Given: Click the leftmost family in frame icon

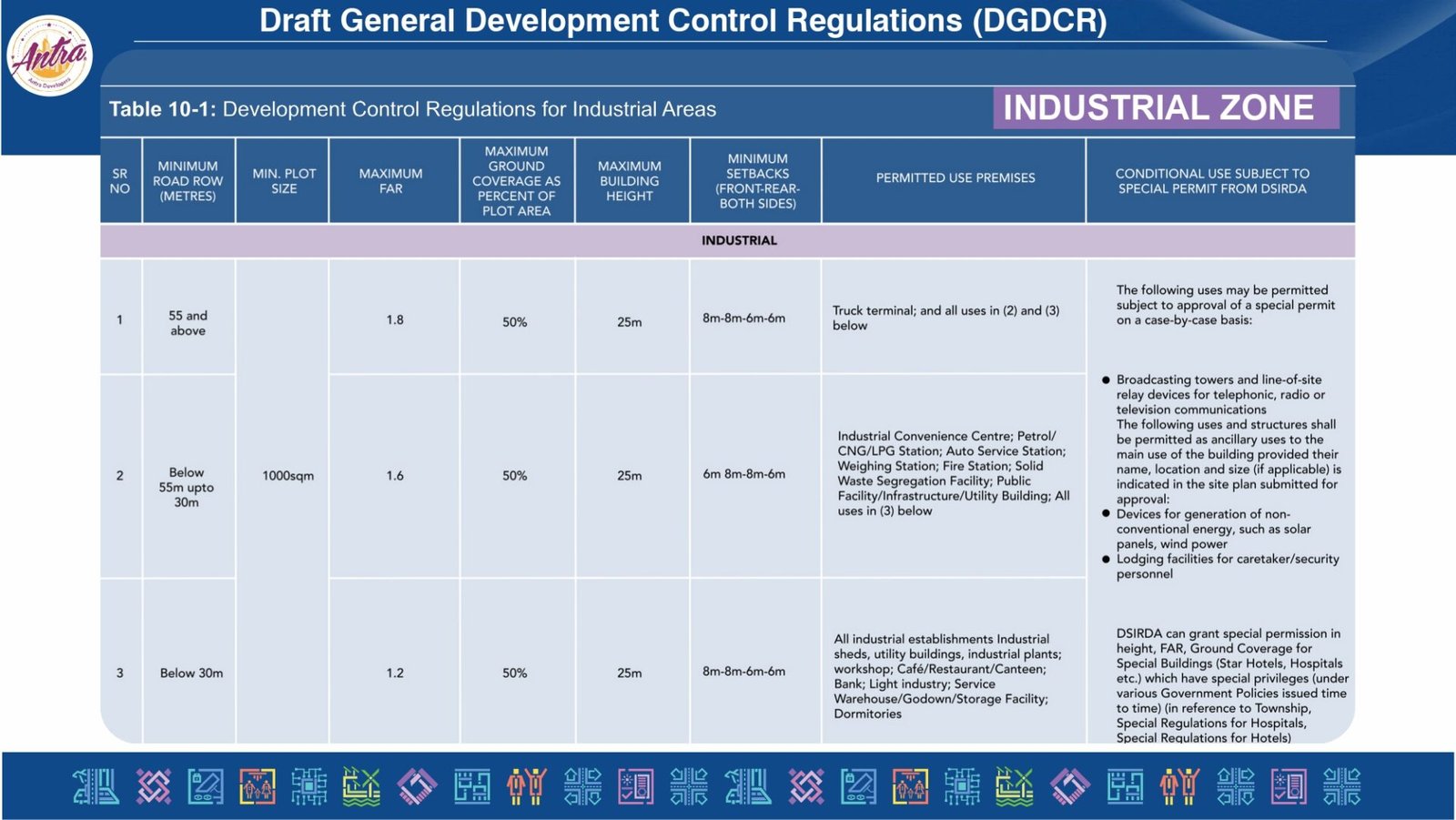Looking at the screenshot, I should (258, 786).
